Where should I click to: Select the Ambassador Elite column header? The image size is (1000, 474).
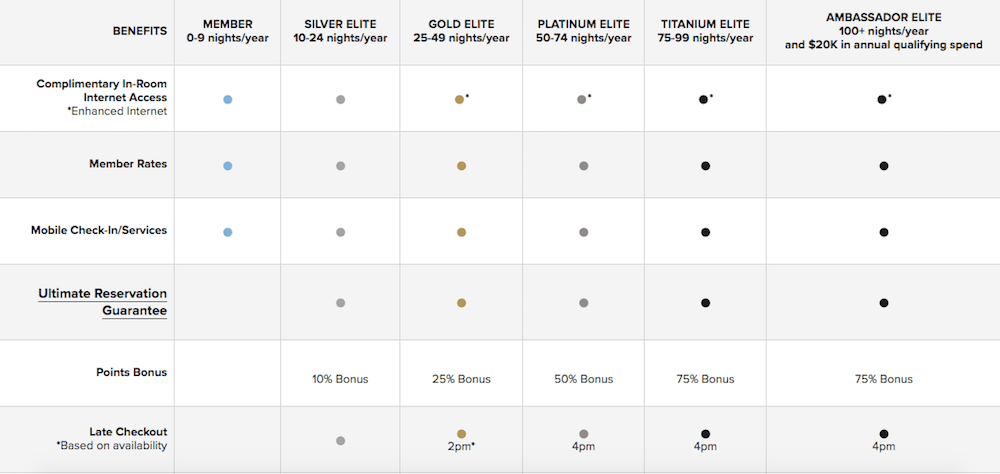point(883,31)
